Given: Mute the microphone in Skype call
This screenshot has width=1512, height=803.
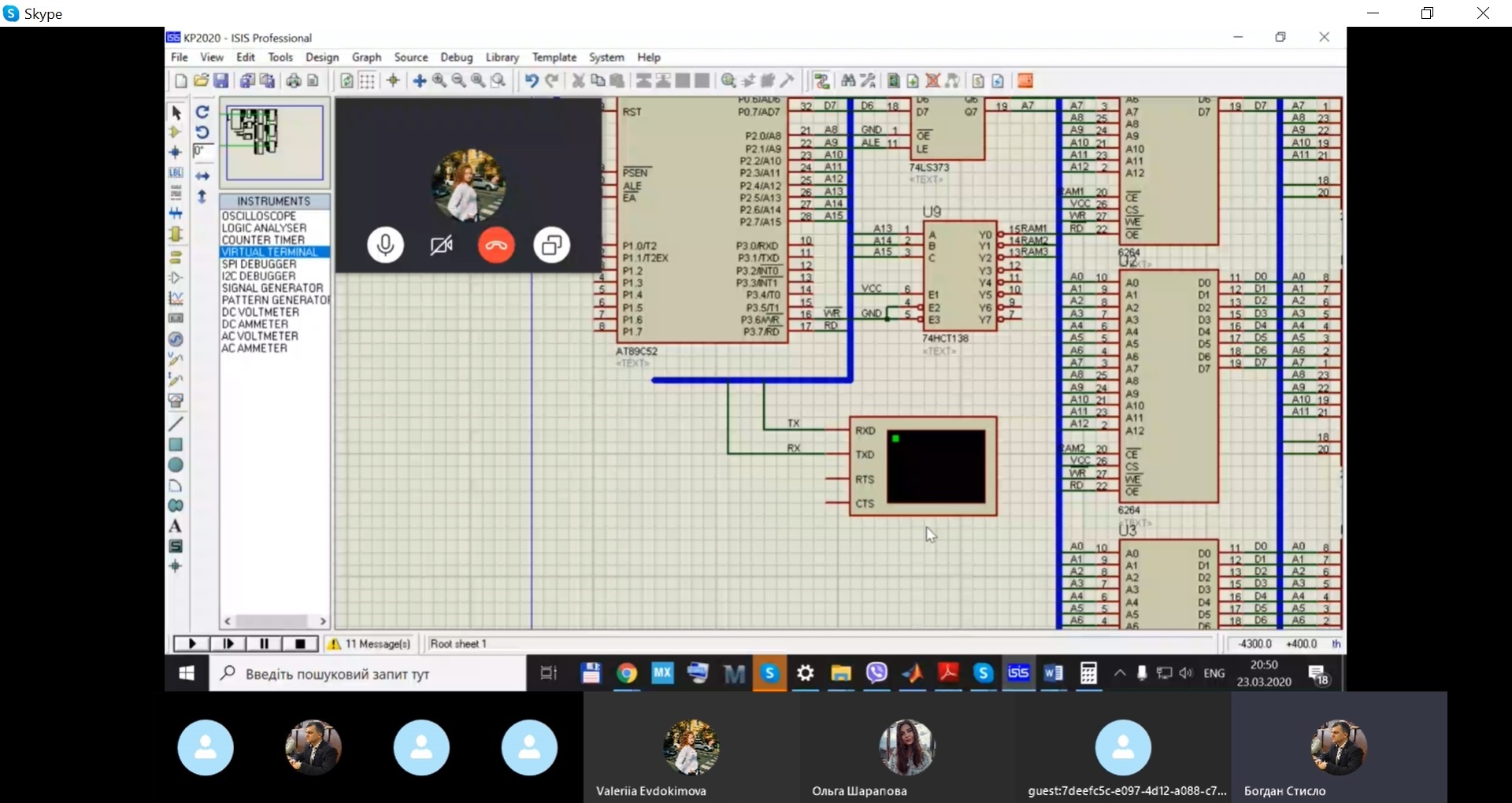Looking at the screenshot, I should coord(386,246).
